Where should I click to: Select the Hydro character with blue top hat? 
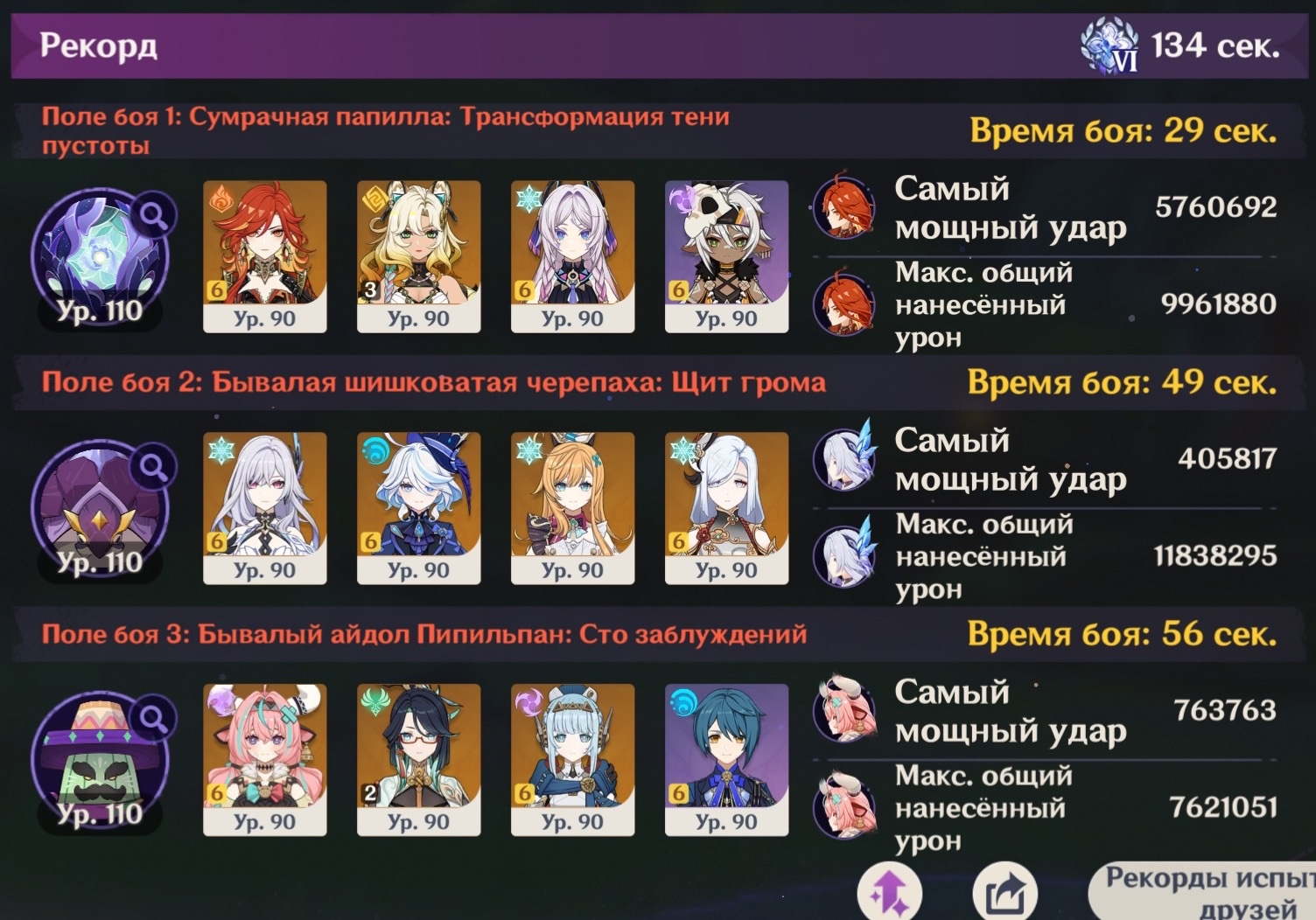[x=419, y=508]
